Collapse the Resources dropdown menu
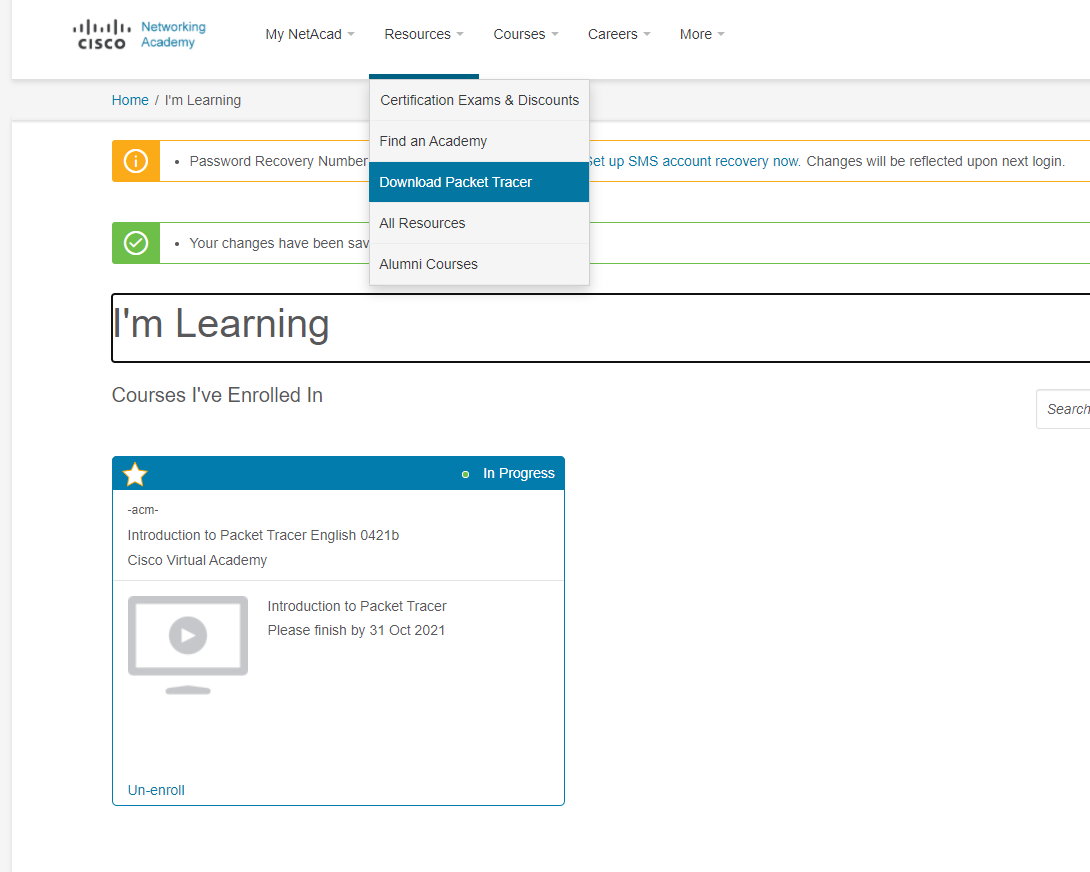 point(423,34)
